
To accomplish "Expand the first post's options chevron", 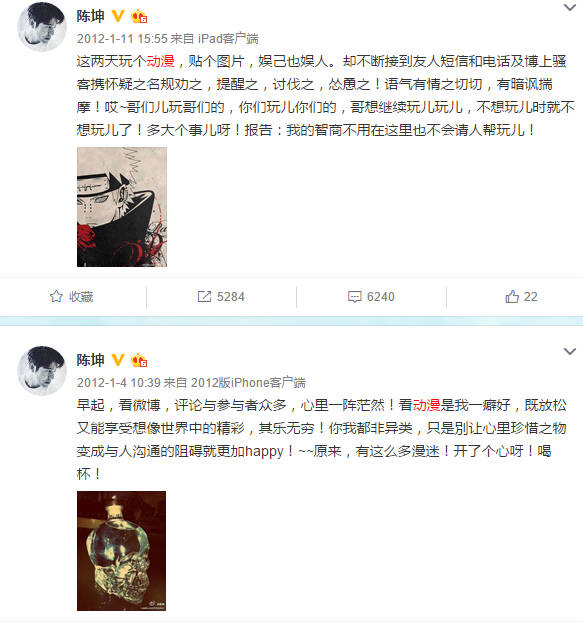I will pyautogui.click(x=569, y=7).
